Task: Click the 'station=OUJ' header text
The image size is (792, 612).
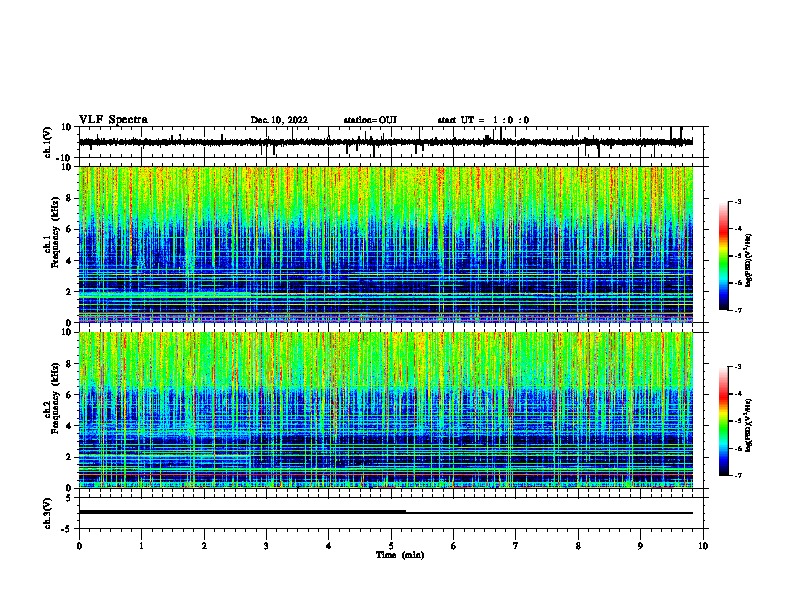Action: click(370, 120)
